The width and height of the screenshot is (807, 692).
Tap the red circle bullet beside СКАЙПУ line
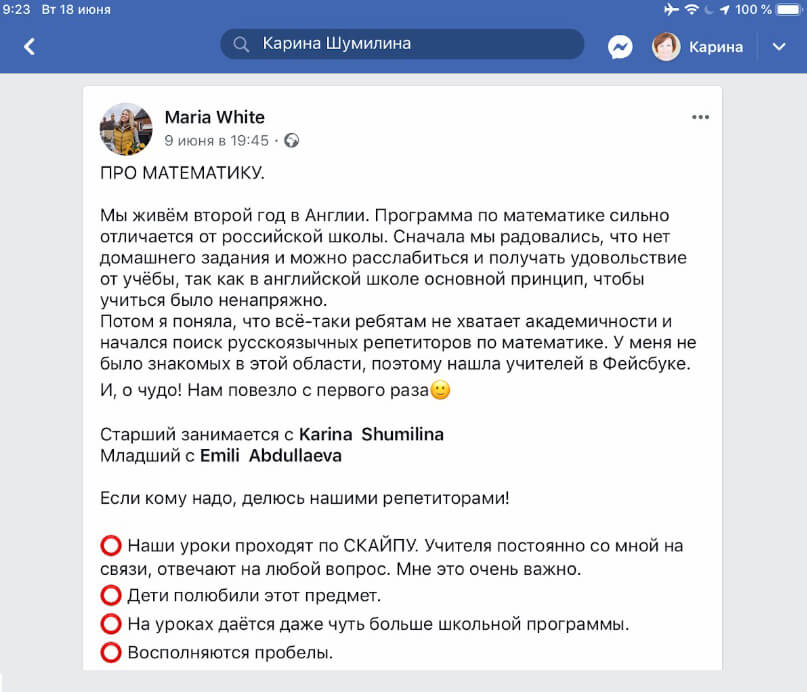110,545
